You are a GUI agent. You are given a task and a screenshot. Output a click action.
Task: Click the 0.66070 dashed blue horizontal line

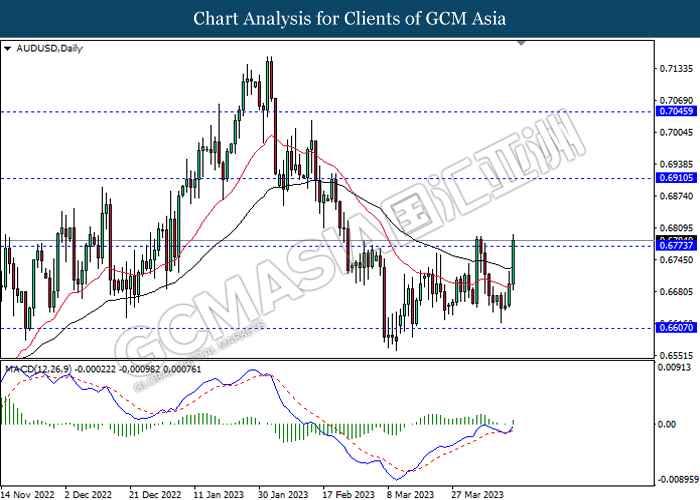327,328
